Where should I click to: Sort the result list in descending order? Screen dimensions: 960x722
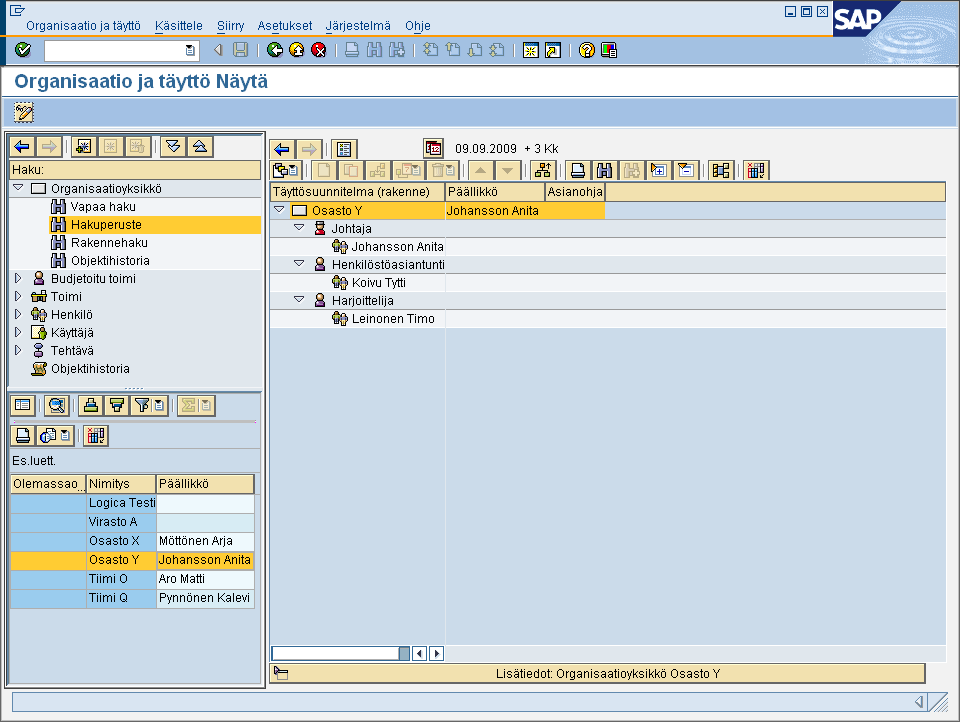pos(117,405)
